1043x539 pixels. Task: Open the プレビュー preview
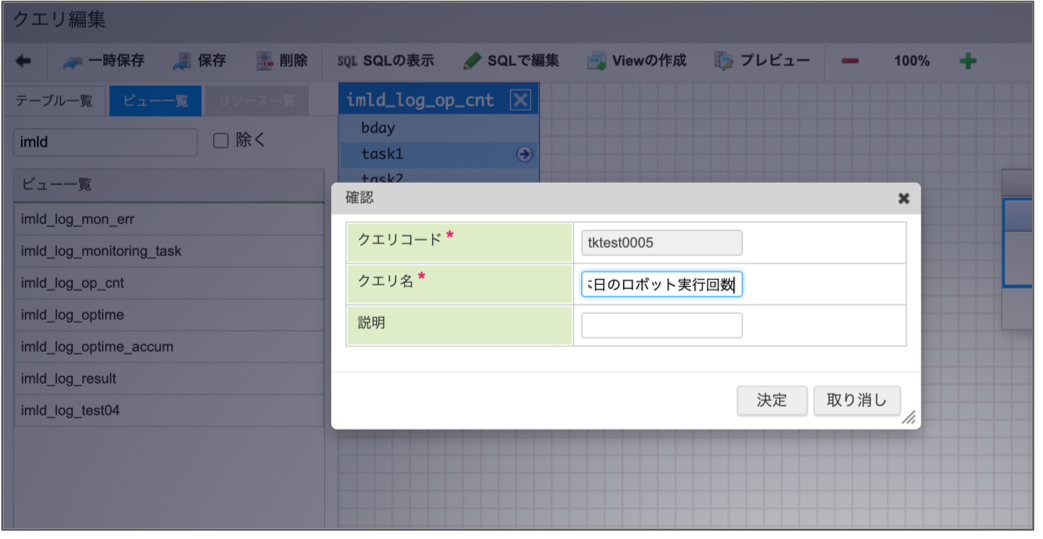pyautogui.click(x=724, y=61)
